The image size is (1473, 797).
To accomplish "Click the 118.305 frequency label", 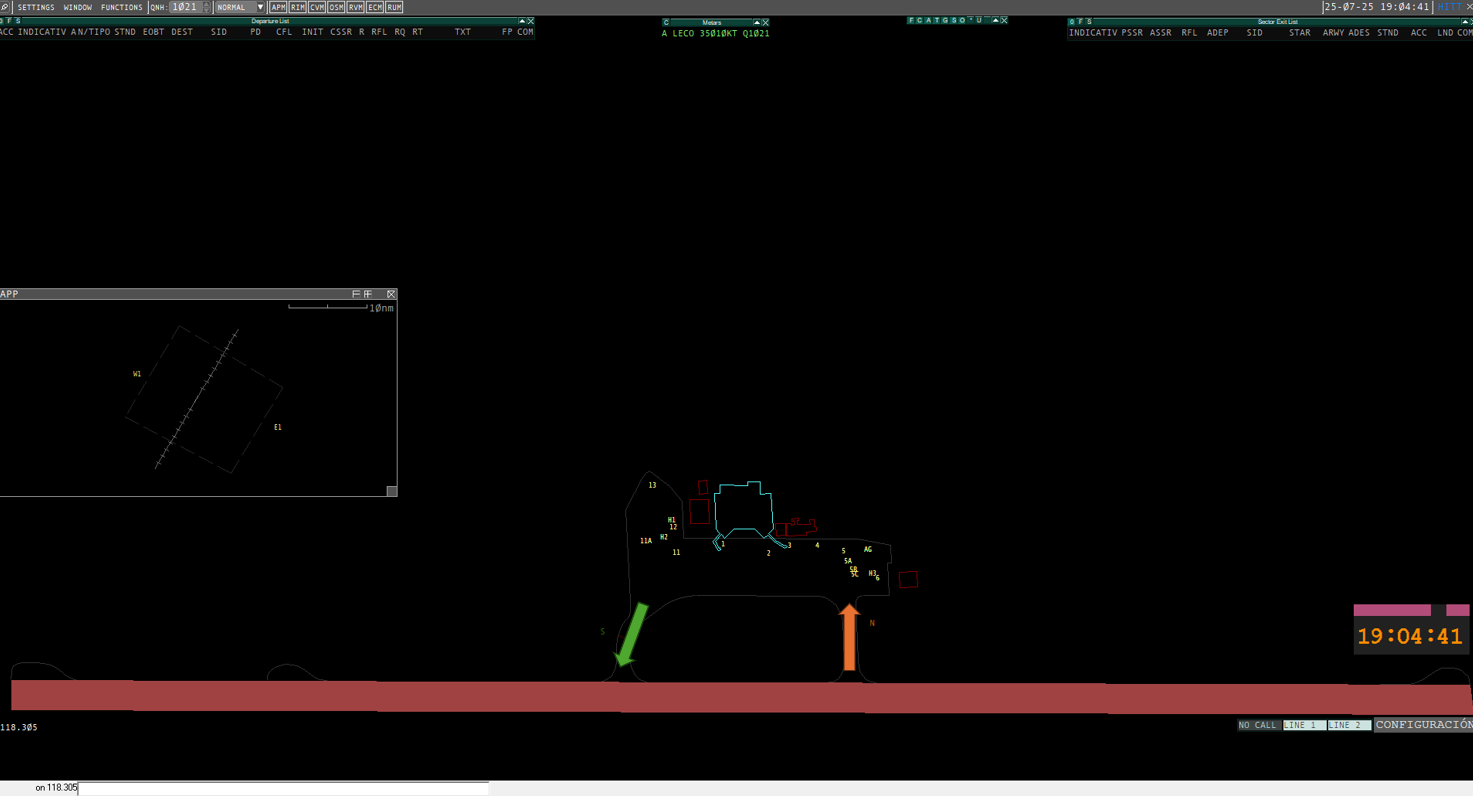I will [19, 727].
